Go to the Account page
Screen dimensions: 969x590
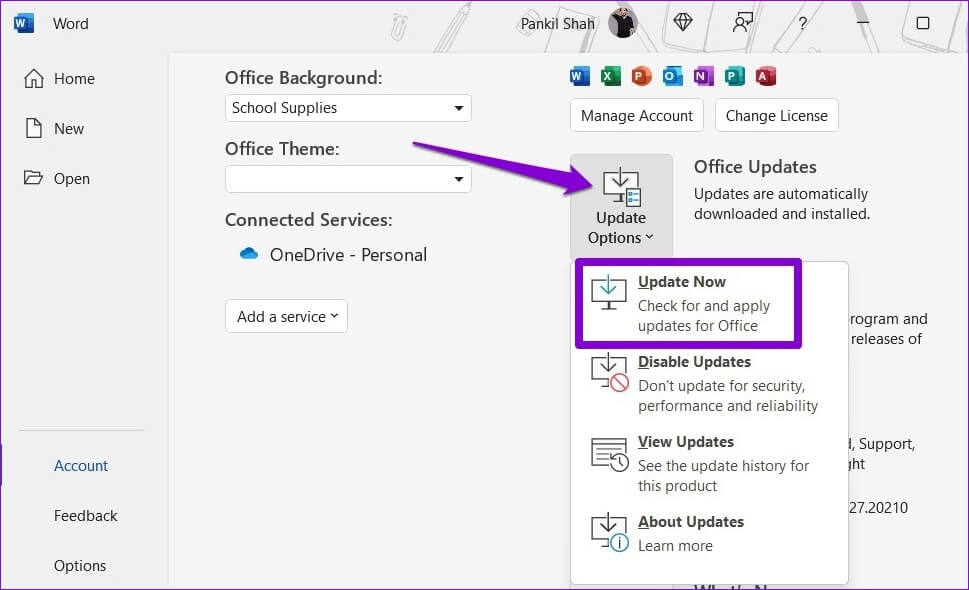(81, 465)
